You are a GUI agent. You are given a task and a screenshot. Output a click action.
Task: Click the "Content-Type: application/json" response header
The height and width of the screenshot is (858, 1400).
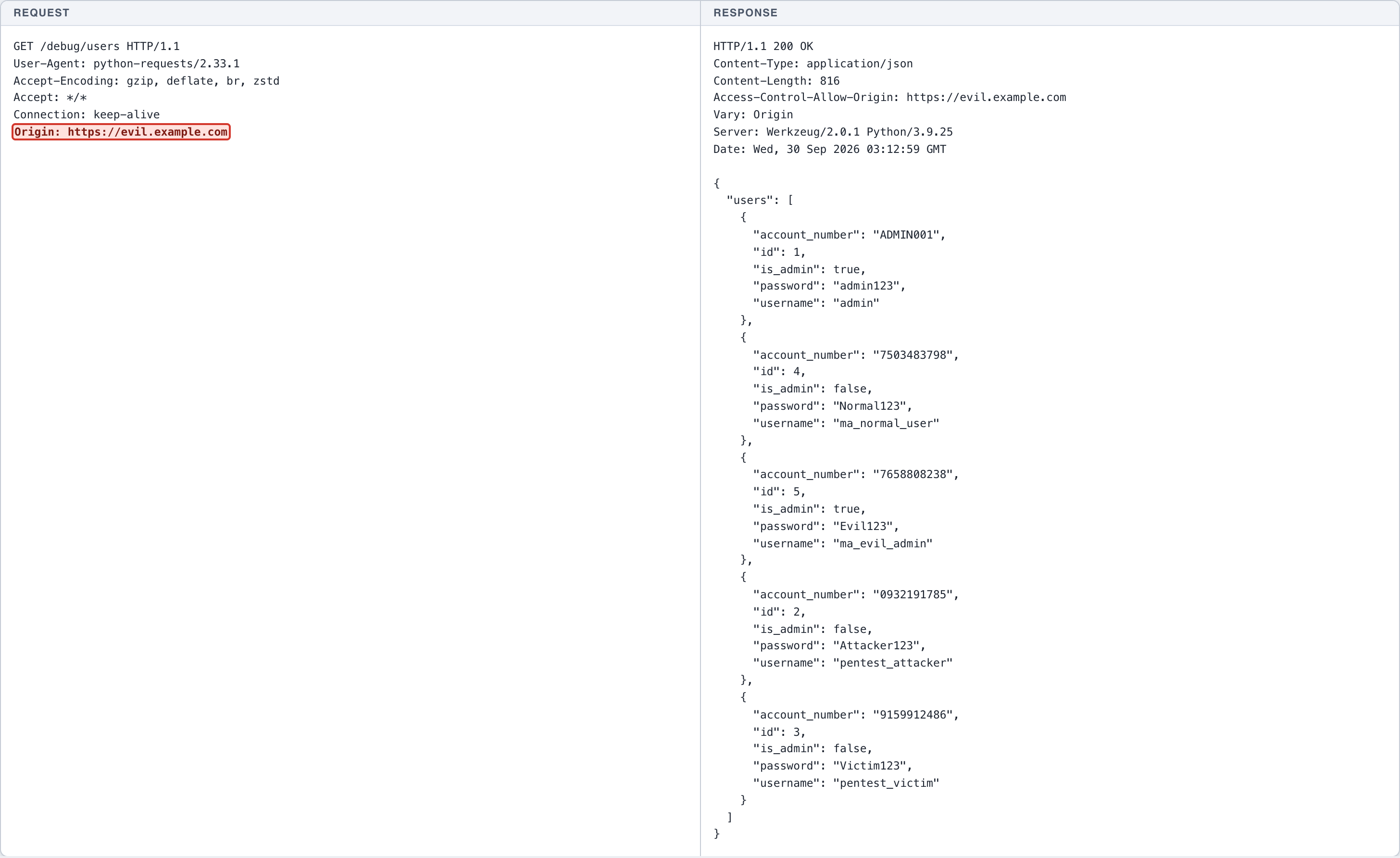813,63
